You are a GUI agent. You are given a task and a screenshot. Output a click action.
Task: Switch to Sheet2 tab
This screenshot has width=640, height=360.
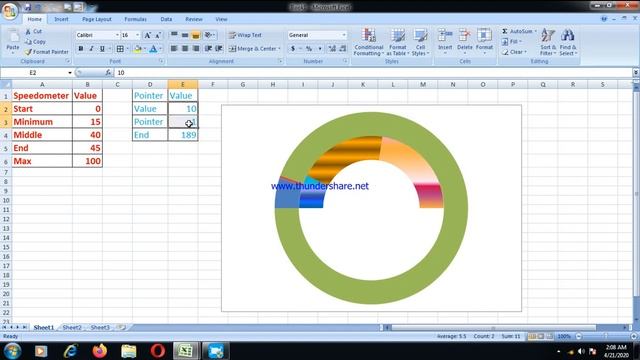click(72, 327)
